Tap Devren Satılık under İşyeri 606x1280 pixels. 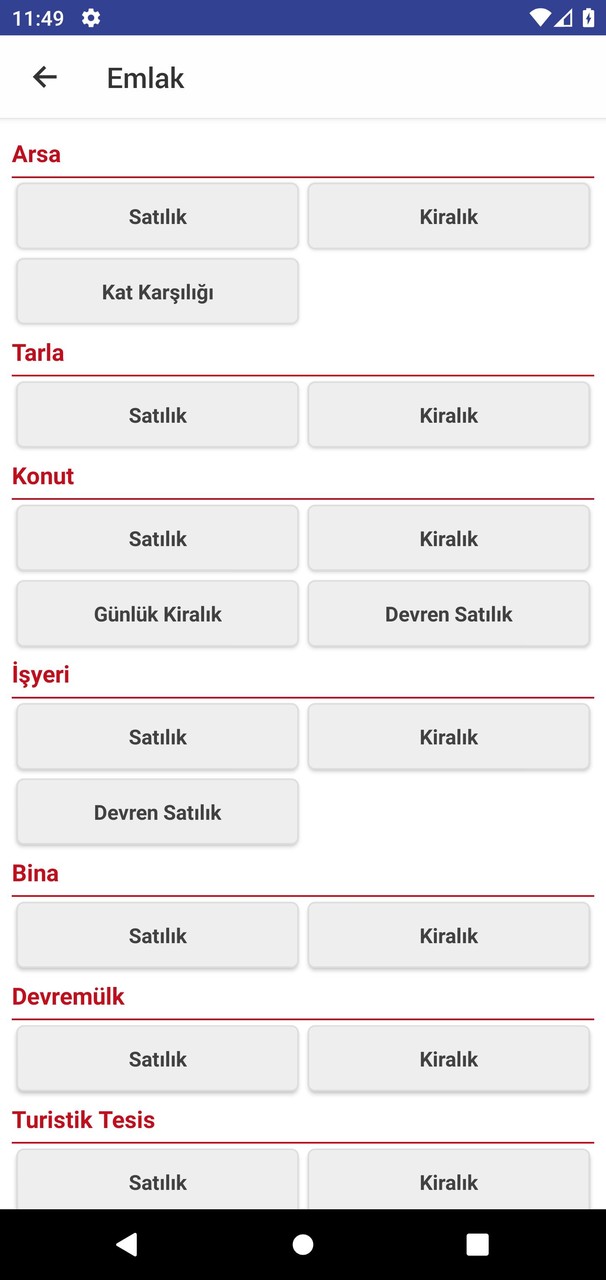(157, 812)
